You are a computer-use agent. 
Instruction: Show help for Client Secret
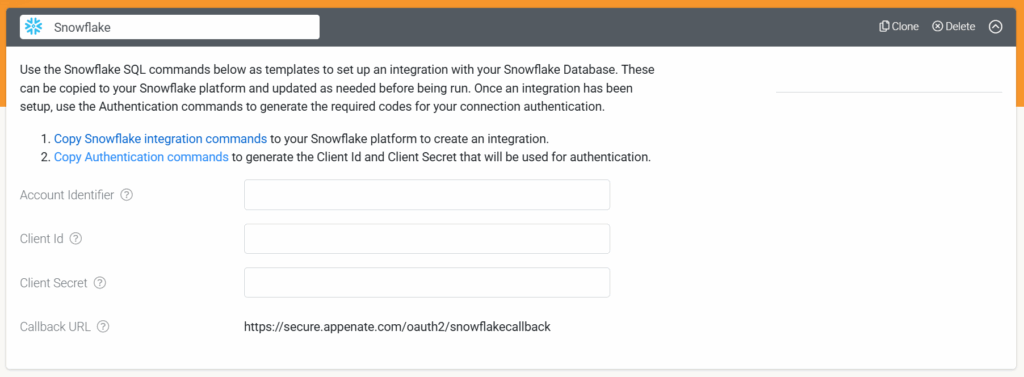(x=99, y=283)
